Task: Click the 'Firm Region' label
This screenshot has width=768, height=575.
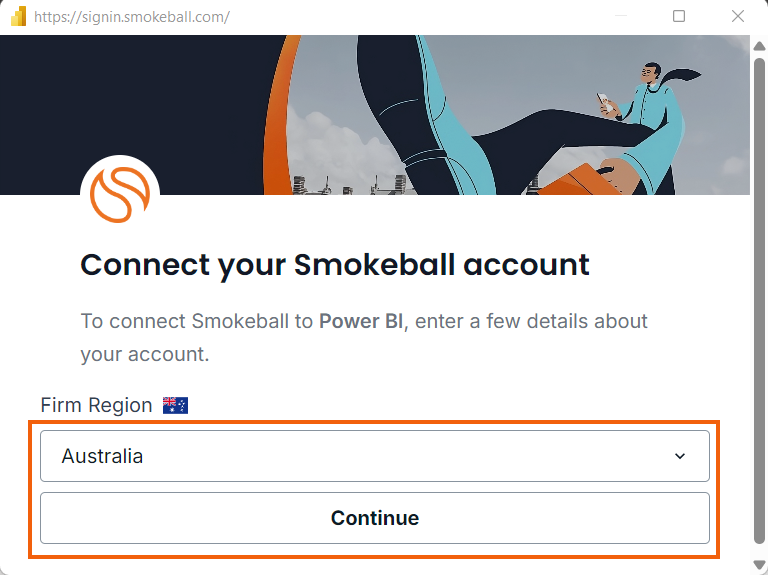Action: coord(96,405)
